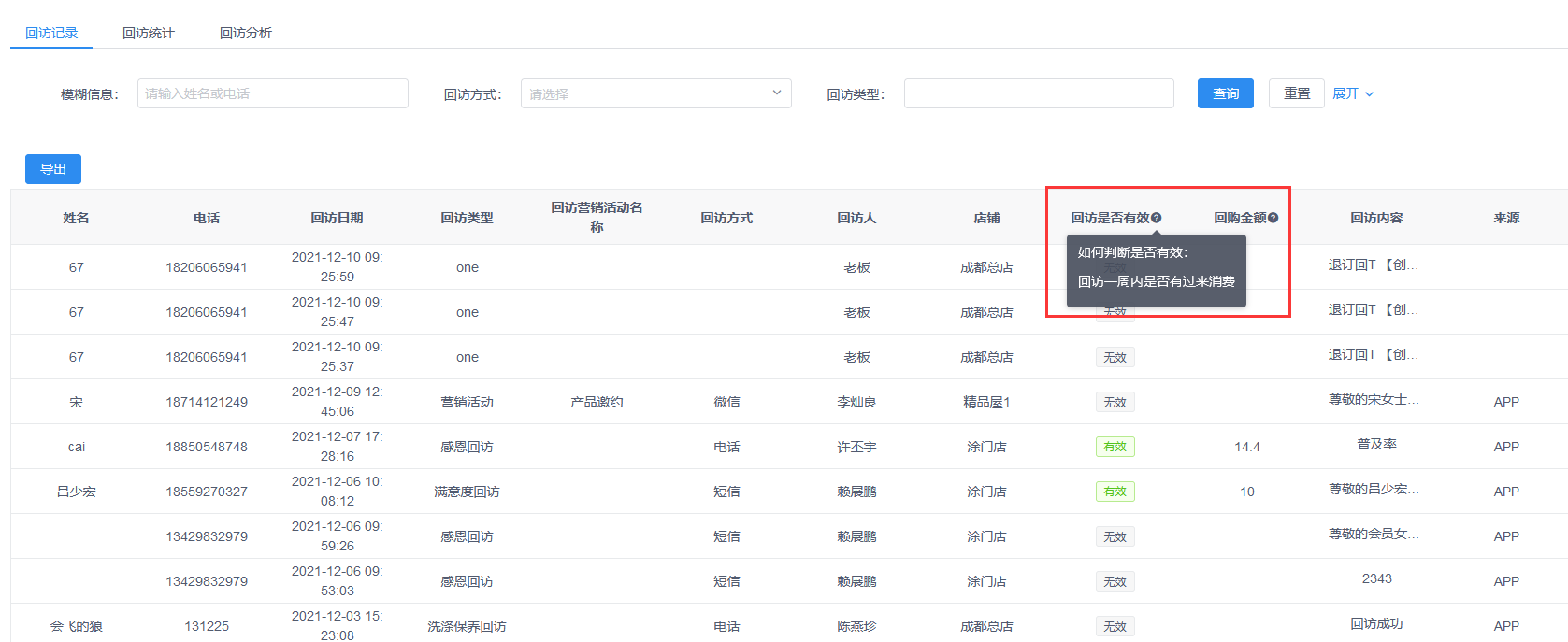This screenshot has width=1568, height=642.
Task: Click phone number 18714121249
Action: 207,402
